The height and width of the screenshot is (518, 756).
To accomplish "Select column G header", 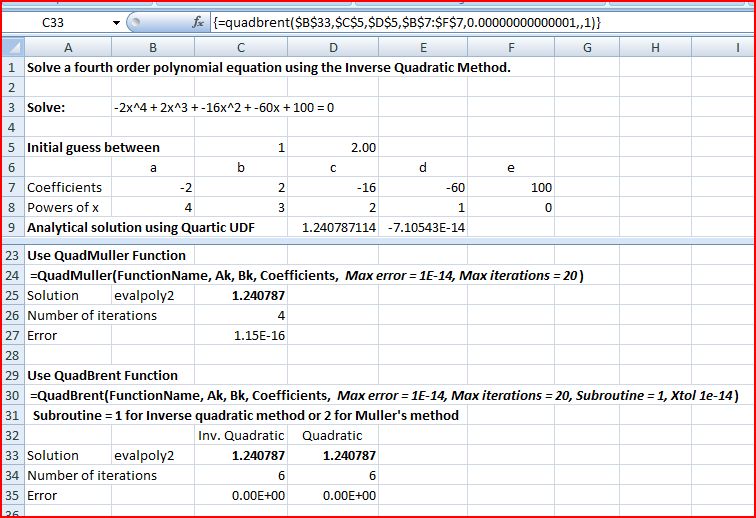I will (x=585, y=47).
